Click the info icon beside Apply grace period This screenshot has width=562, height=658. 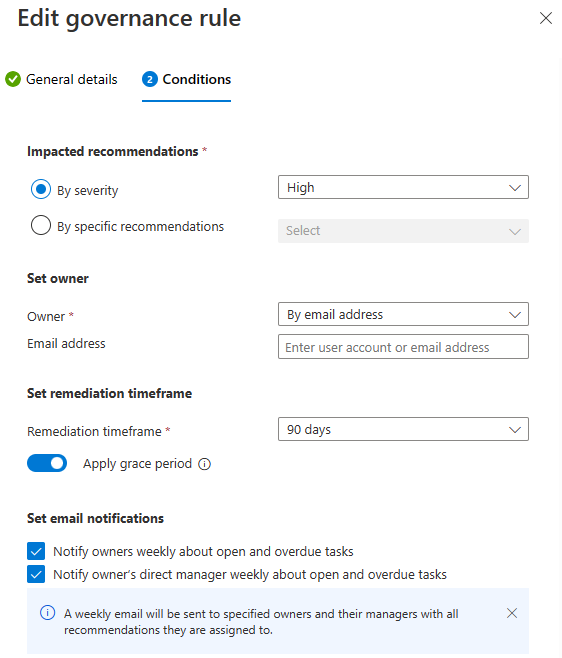point(204,464)
